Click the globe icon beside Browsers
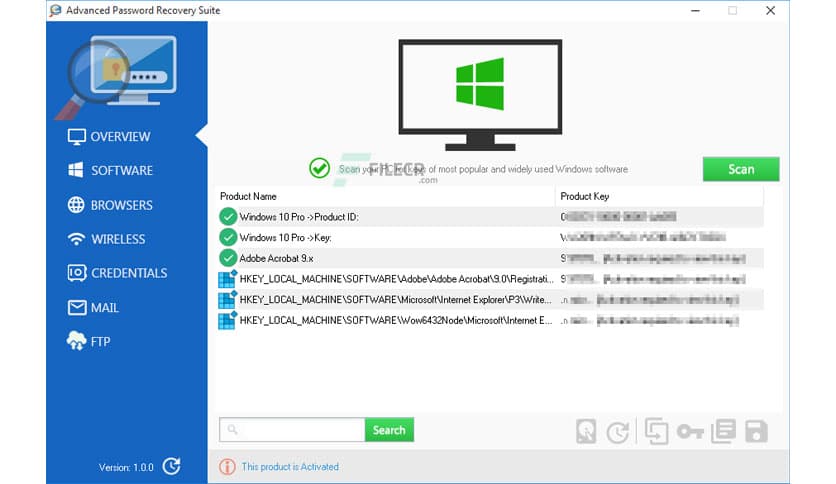 [76, 205]
